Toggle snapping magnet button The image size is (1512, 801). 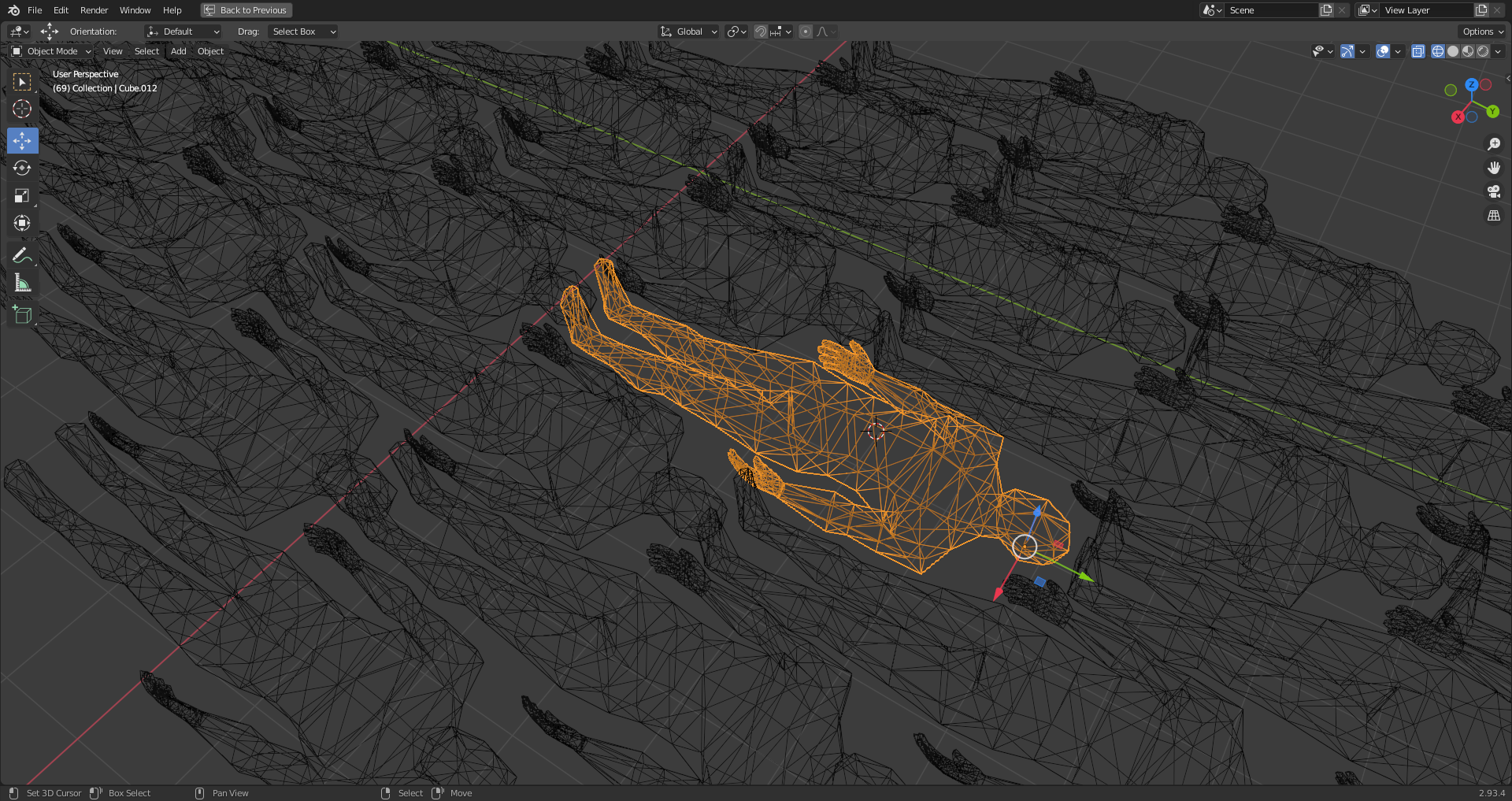pos(761,32)
